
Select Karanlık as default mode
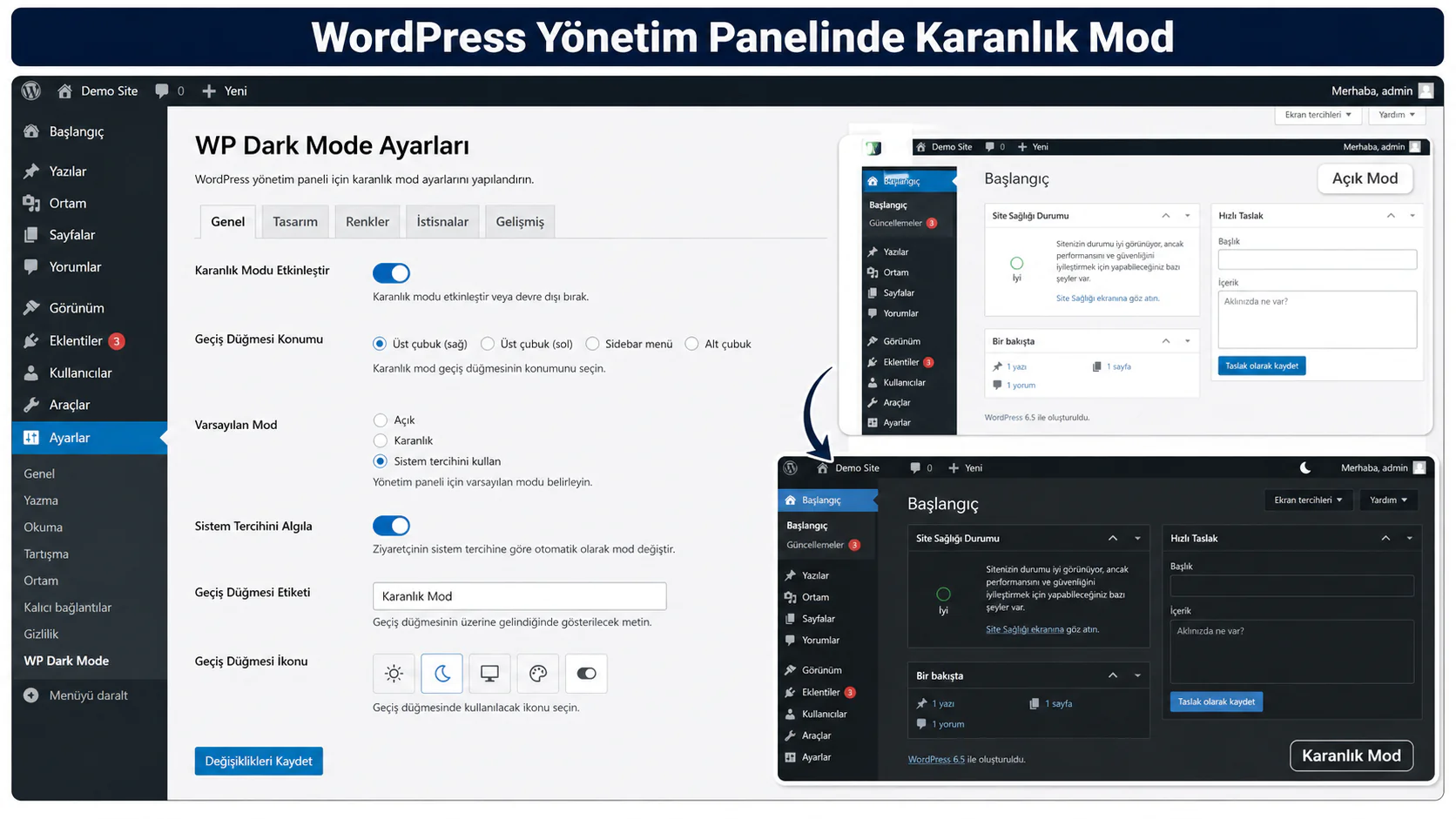click(380, 440)
